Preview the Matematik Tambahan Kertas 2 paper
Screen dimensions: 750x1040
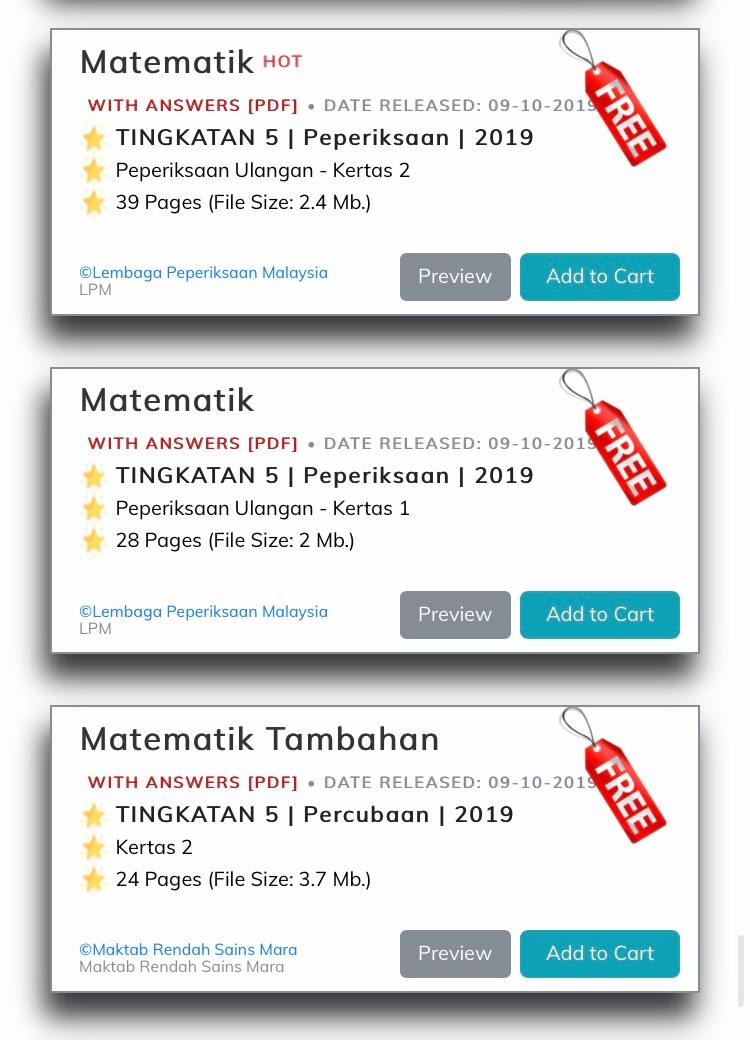[455, 954]
